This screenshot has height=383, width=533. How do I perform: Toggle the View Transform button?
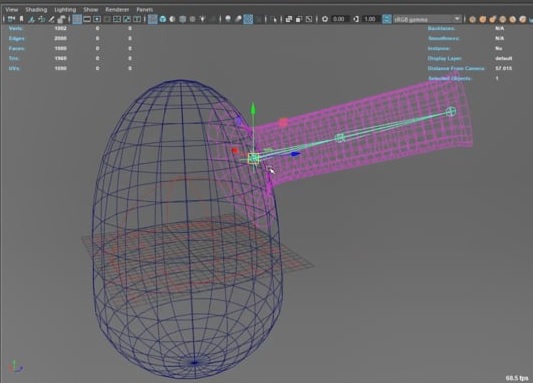(x=386, y=19)
